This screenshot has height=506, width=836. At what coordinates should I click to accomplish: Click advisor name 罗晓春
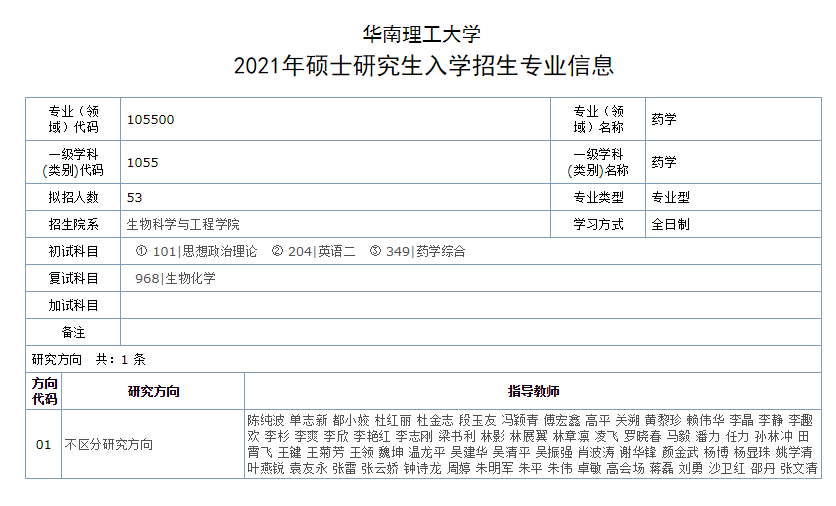click(642, 437)
